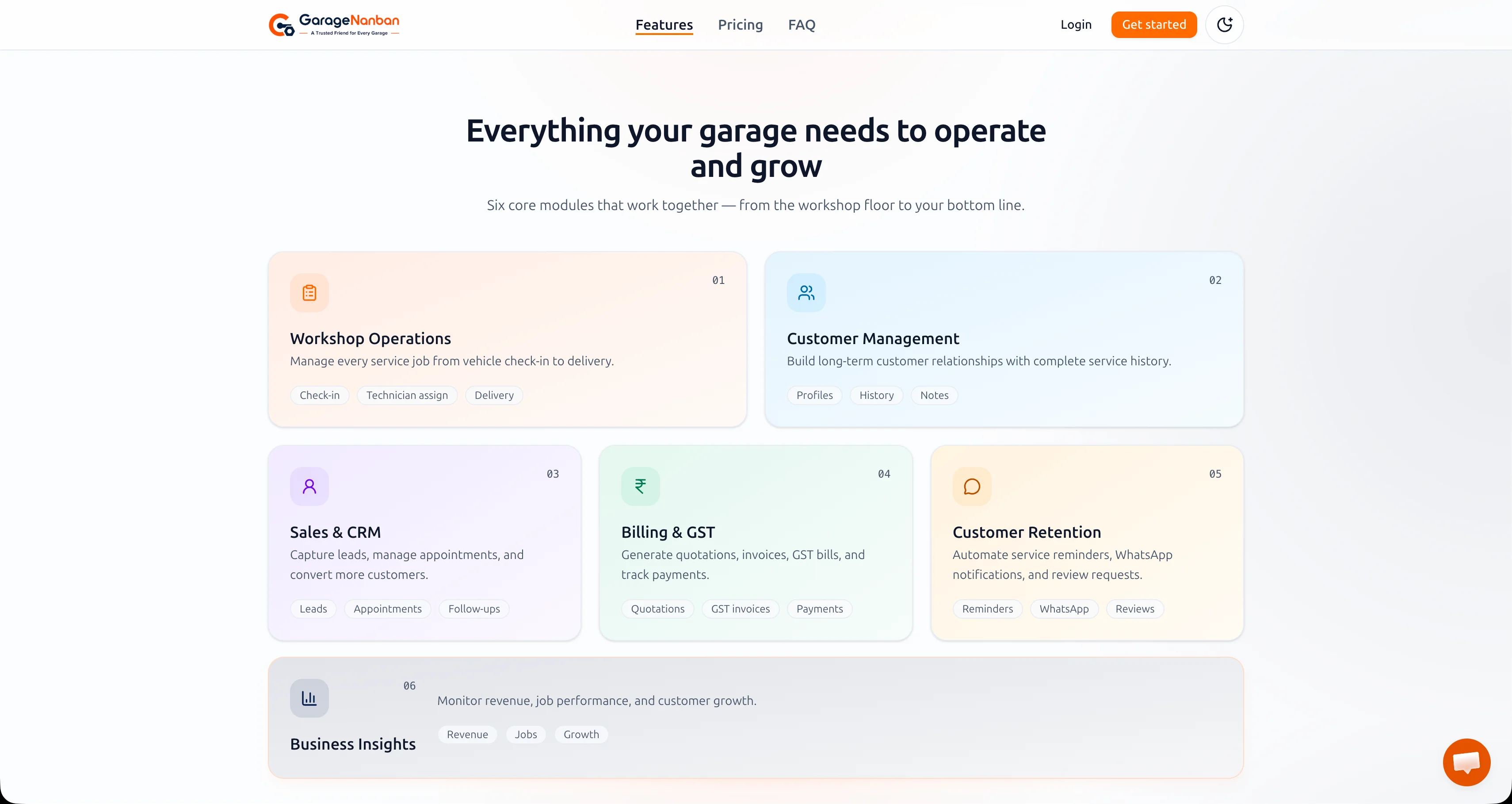Click the Billing & GST card title
The width and height of the screenshot is (1512, 804).
(668, 532)
